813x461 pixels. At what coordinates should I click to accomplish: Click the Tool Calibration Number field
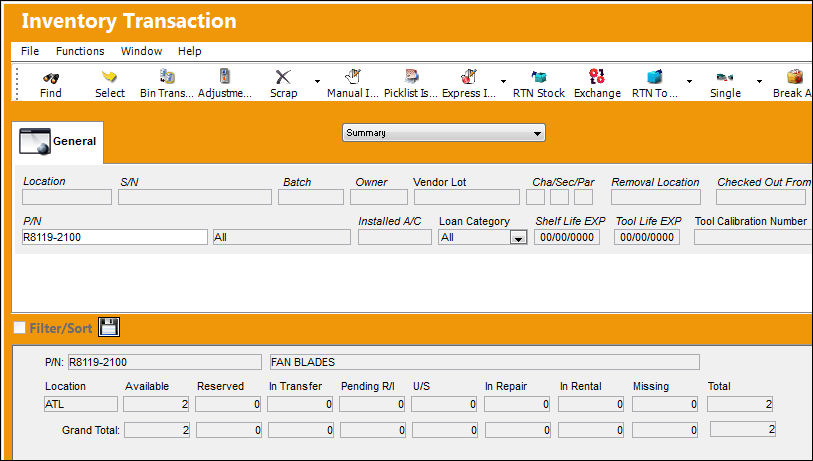753,238
